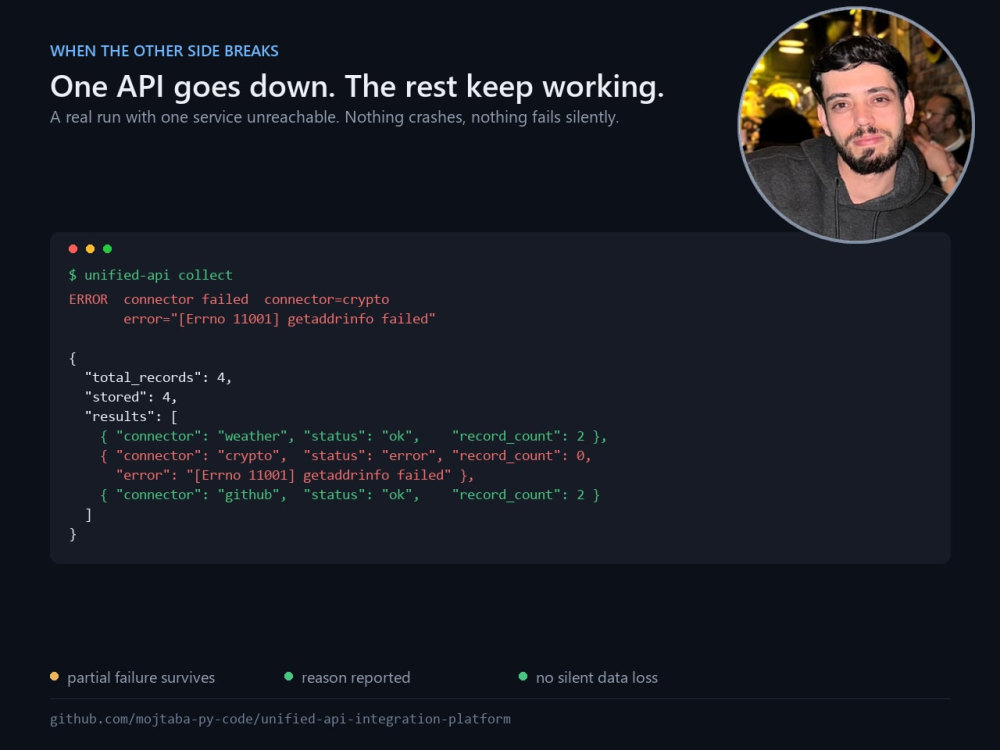
Task: Click the yellow minimize dot in terminal
Action: 90,249
